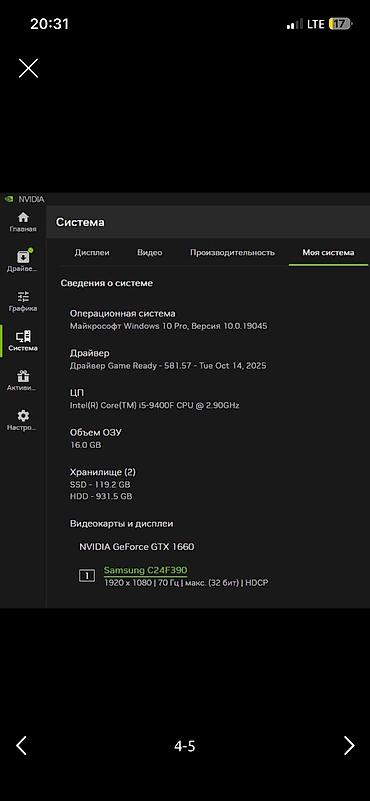Click the Сведения о системе heading
The image size is (370, 801).
pos(107,283)
